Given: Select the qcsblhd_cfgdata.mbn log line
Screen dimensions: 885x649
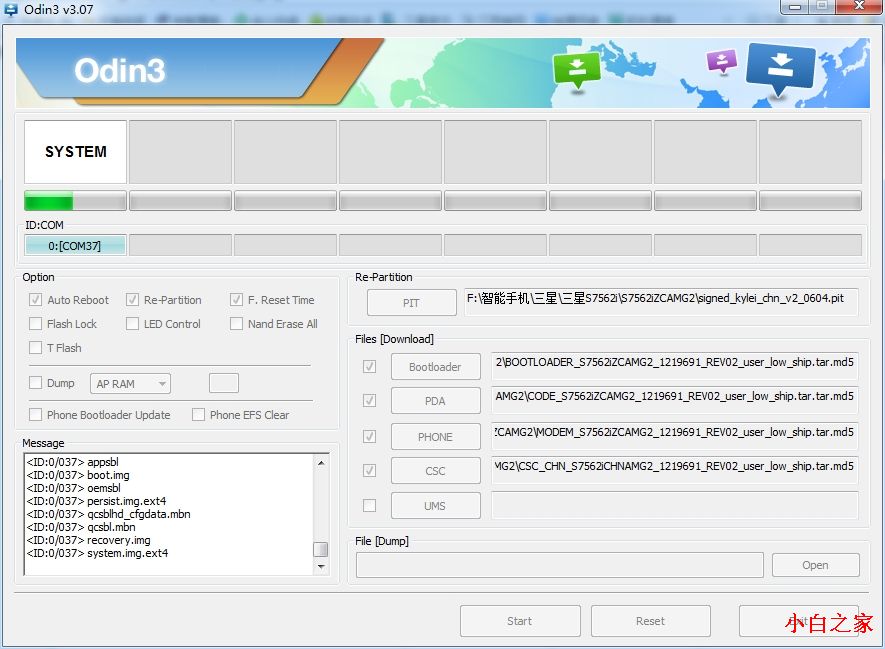Looking at the screenshot, I should (x=108, y=514).
